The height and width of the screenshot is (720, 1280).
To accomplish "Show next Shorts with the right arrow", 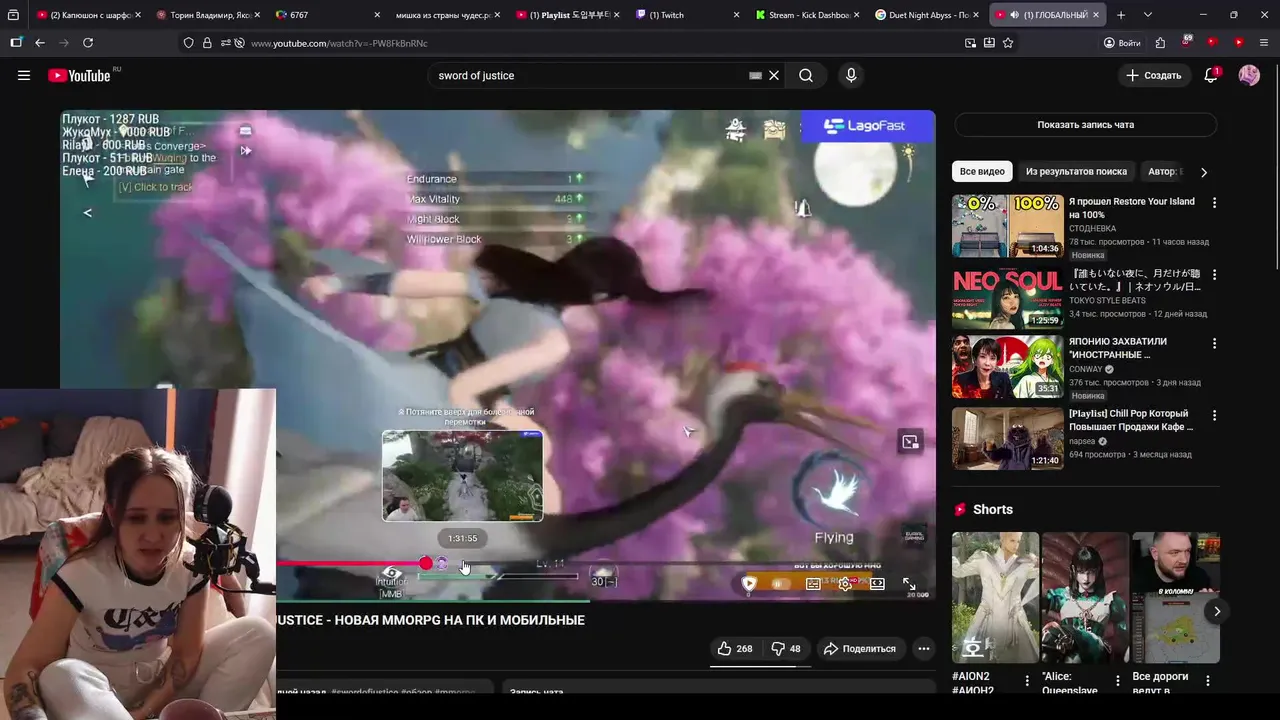I will [x=1217, y=611].
